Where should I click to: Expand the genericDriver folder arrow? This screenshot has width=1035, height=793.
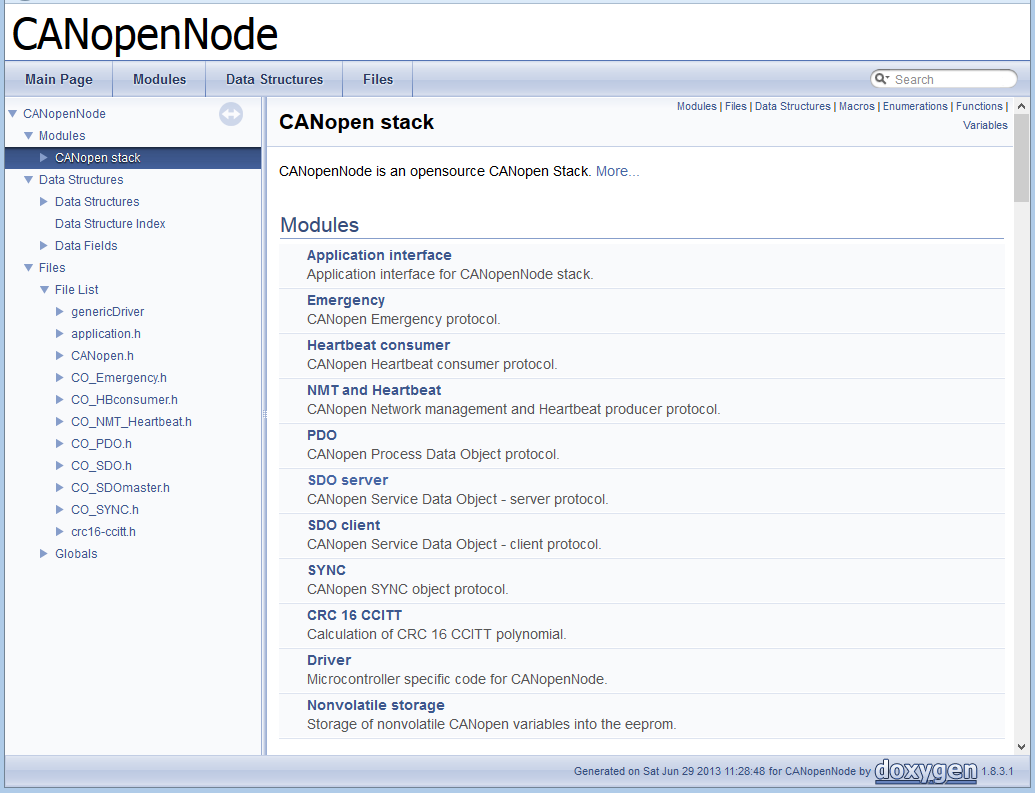[59, 312]
